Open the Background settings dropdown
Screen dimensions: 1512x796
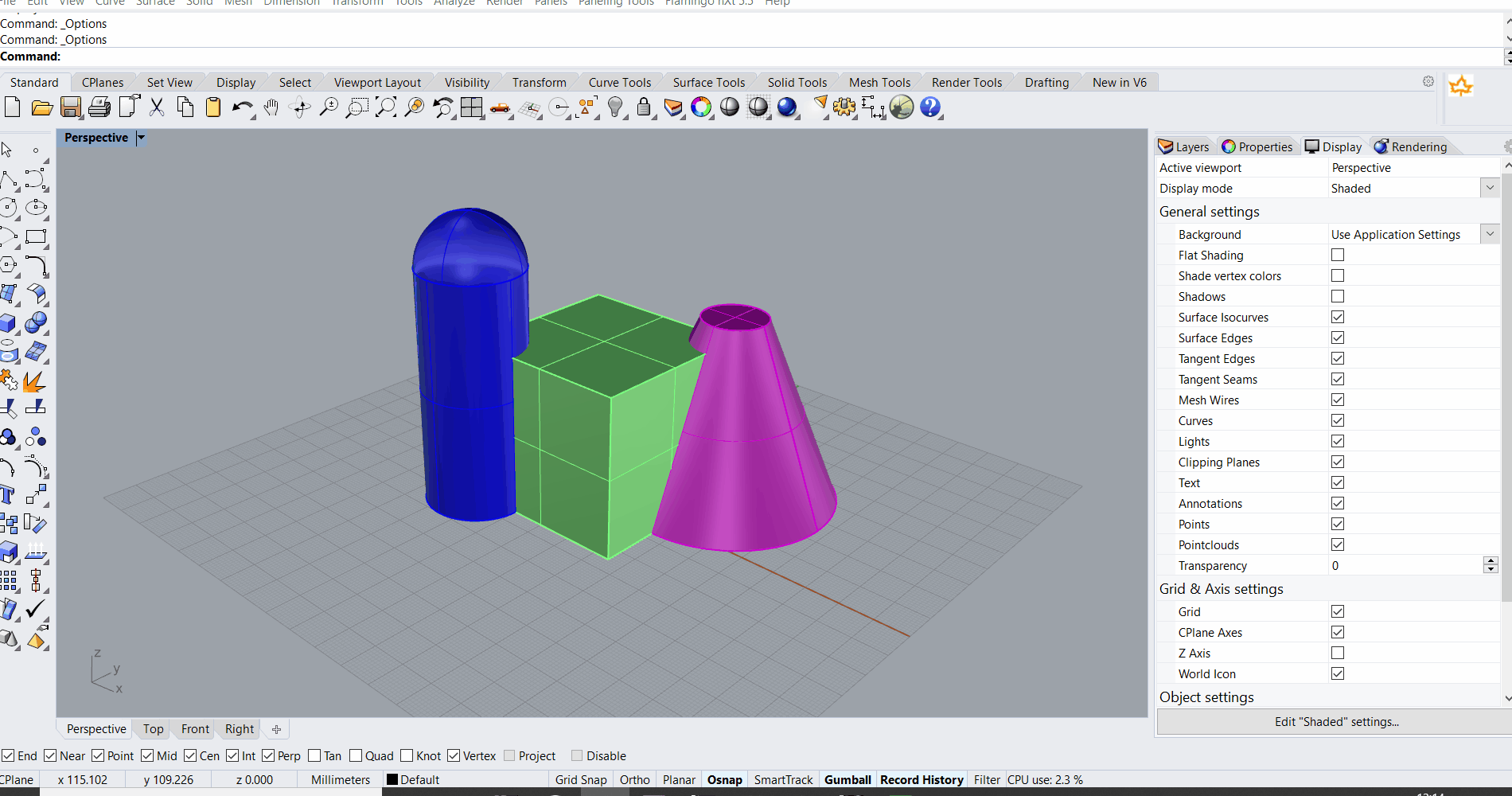1490,233
